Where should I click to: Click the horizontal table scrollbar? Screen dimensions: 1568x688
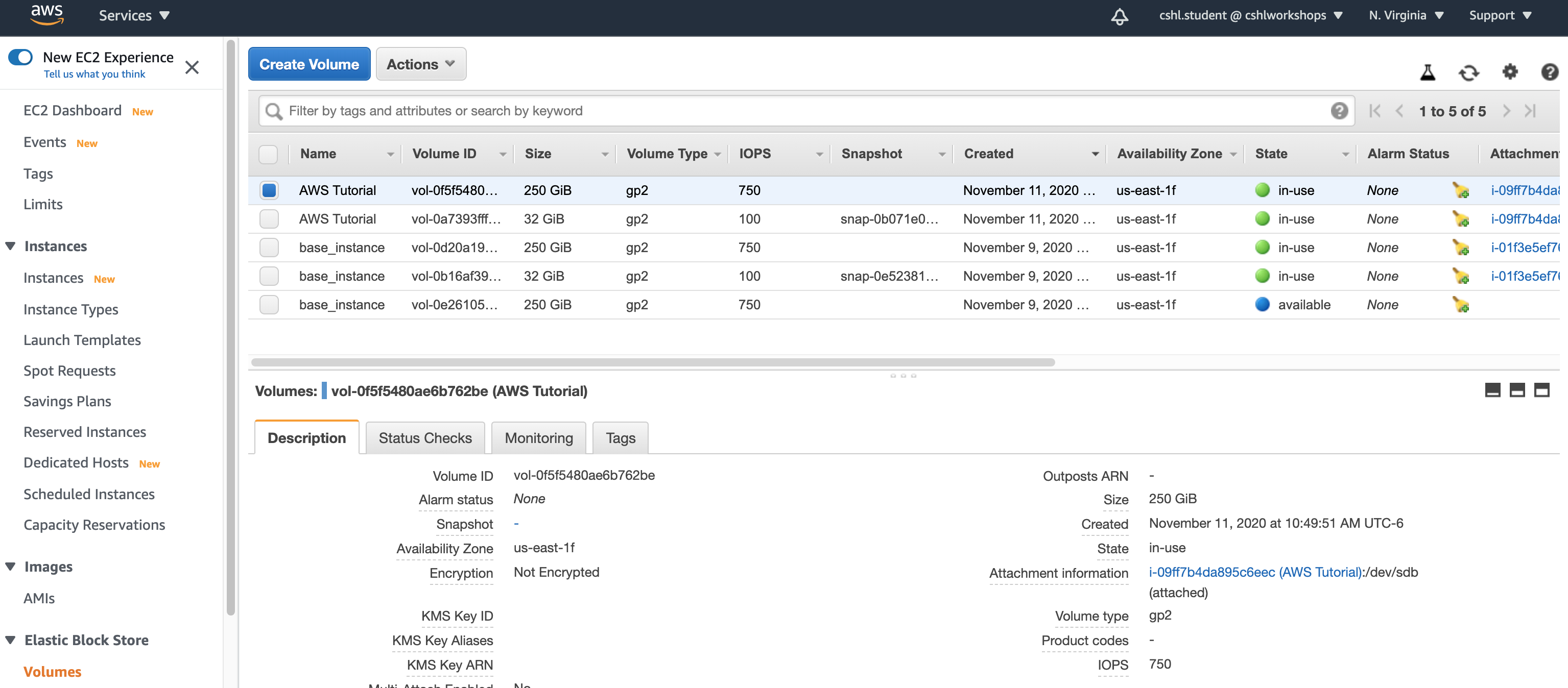pos(653,362)
